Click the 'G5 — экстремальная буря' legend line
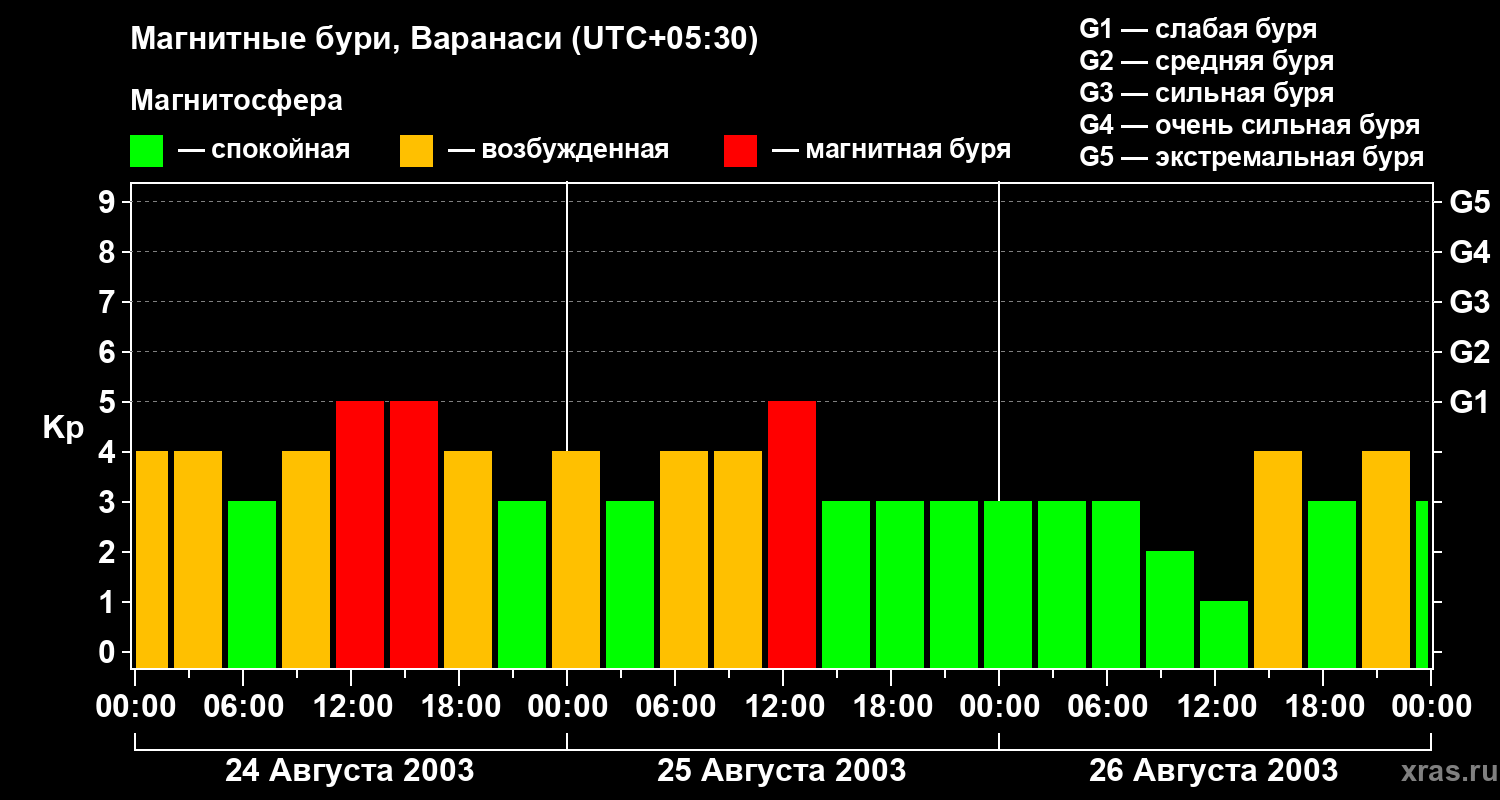The height and width of the screenshot is (800, 1500). [1251, 157]
